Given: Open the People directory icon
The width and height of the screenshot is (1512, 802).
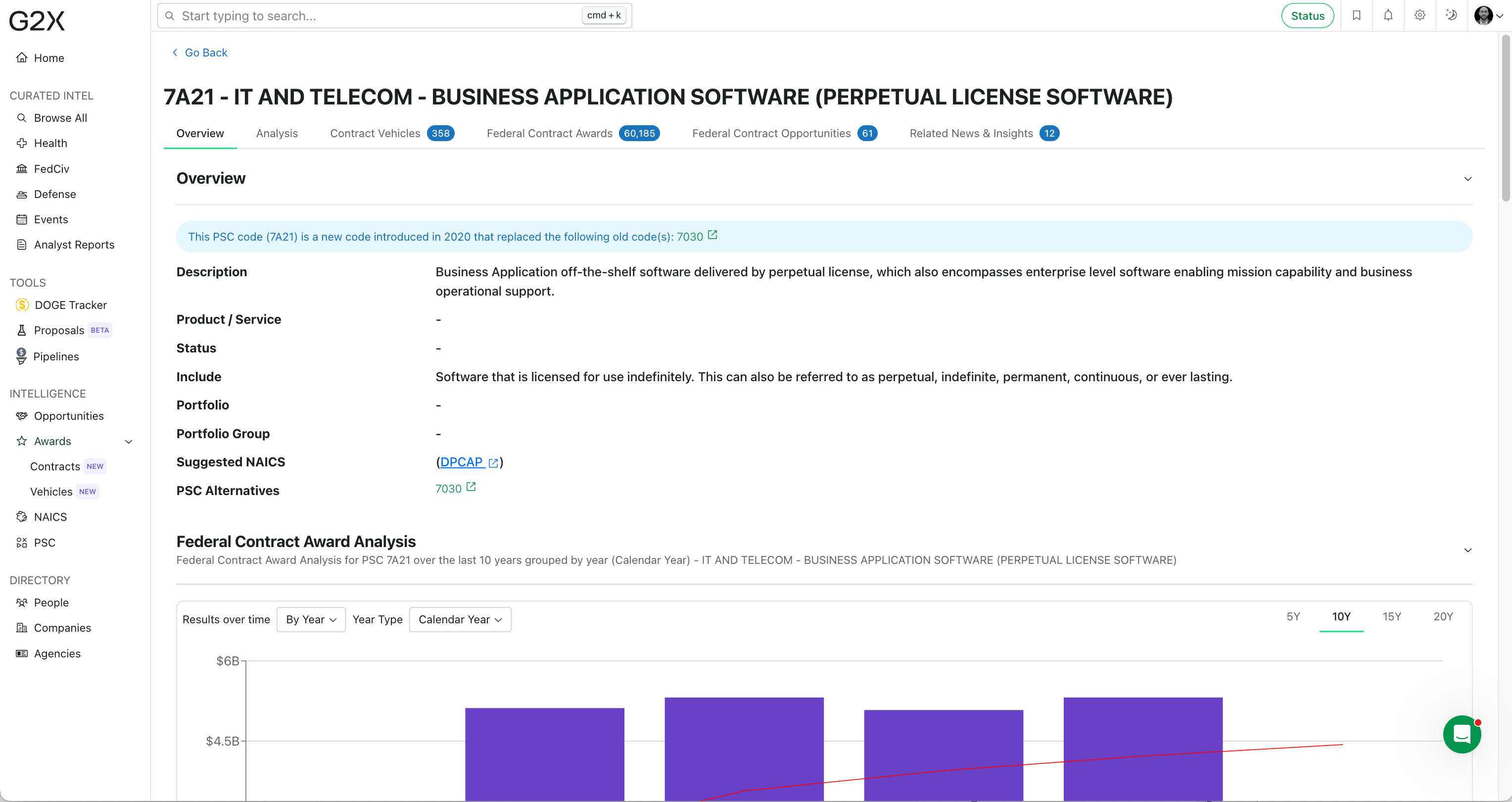Looking at the screenshot, I should pos(22,602).
